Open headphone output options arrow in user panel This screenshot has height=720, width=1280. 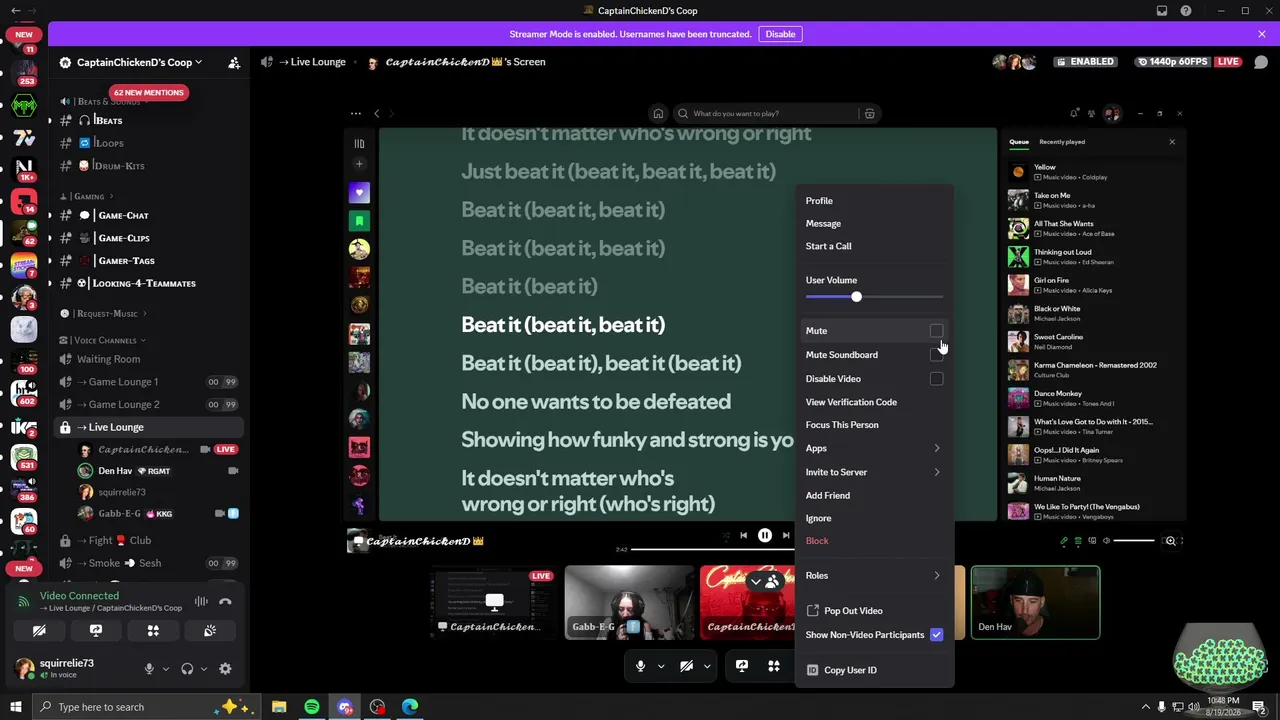coord(204,669)
